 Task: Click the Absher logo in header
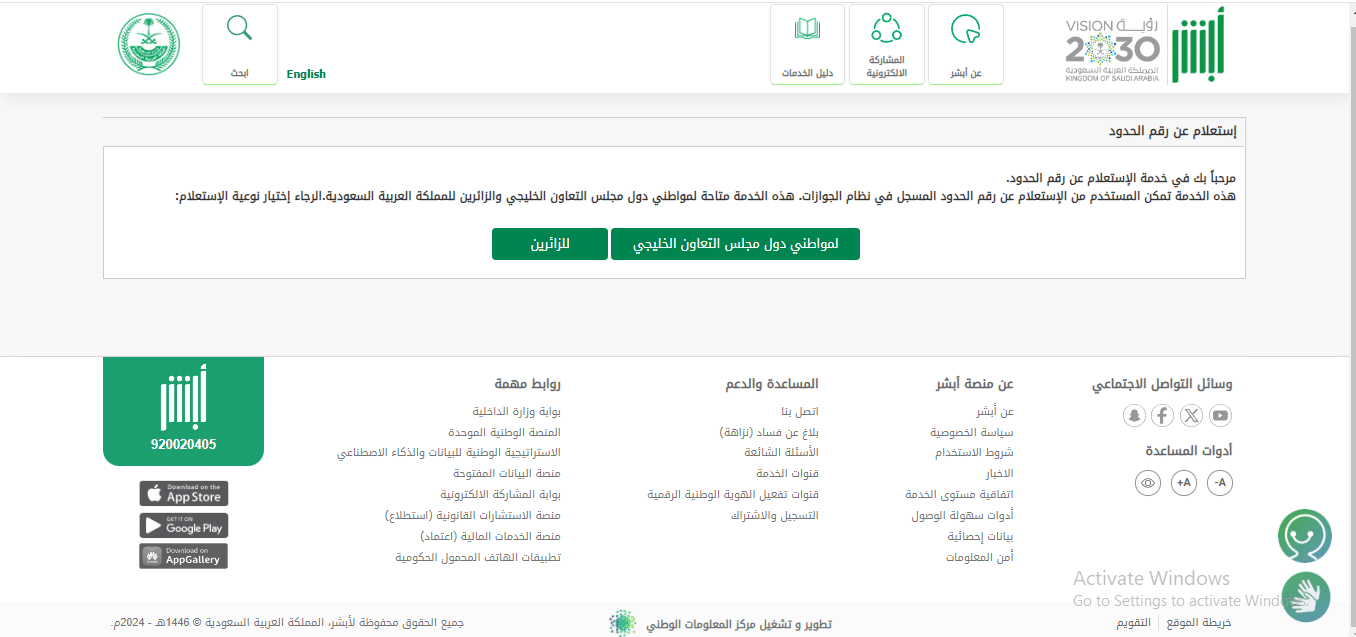(x=1198, y=44)
